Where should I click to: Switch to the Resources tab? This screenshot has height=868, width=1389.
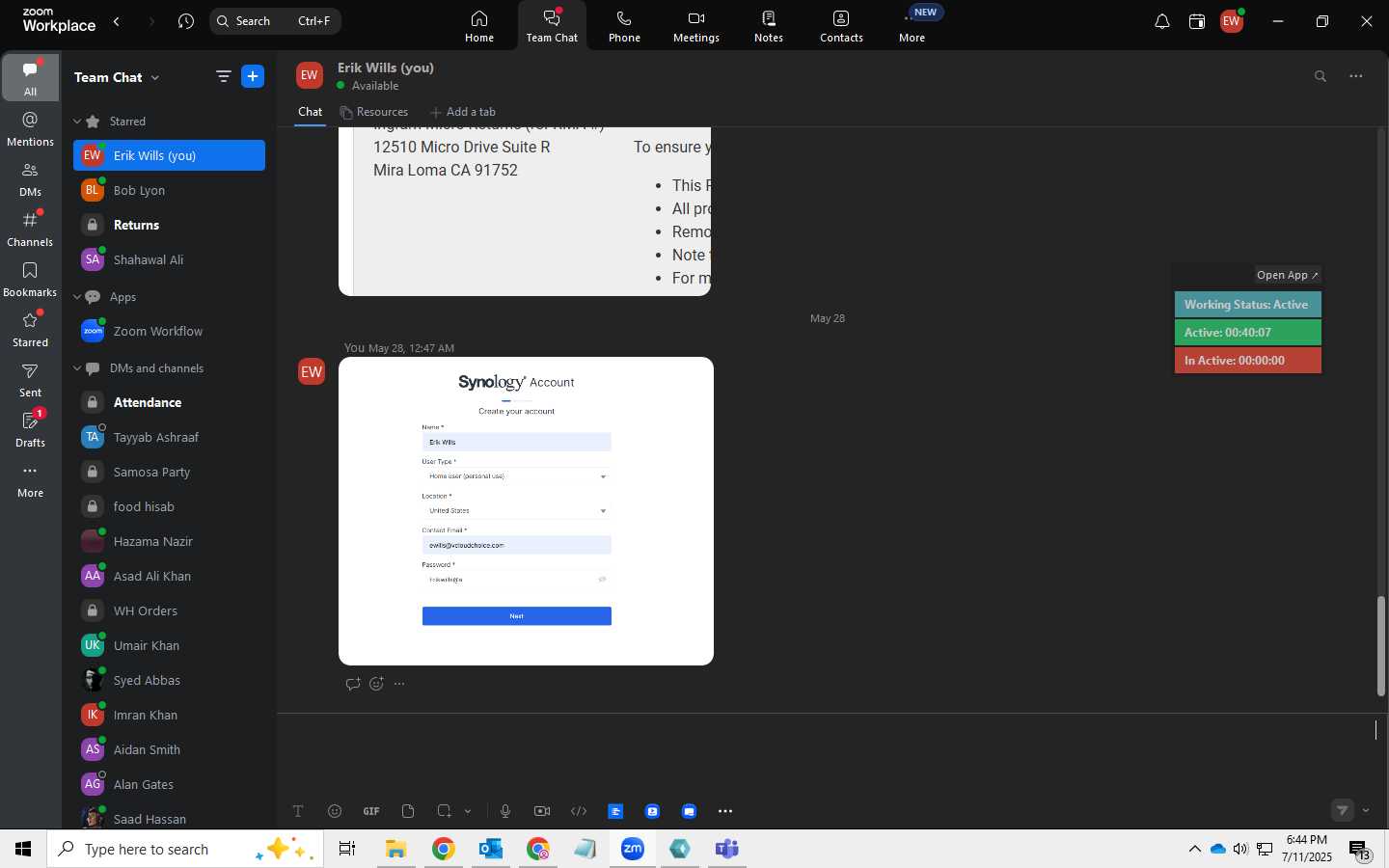[x=373, y=112]
